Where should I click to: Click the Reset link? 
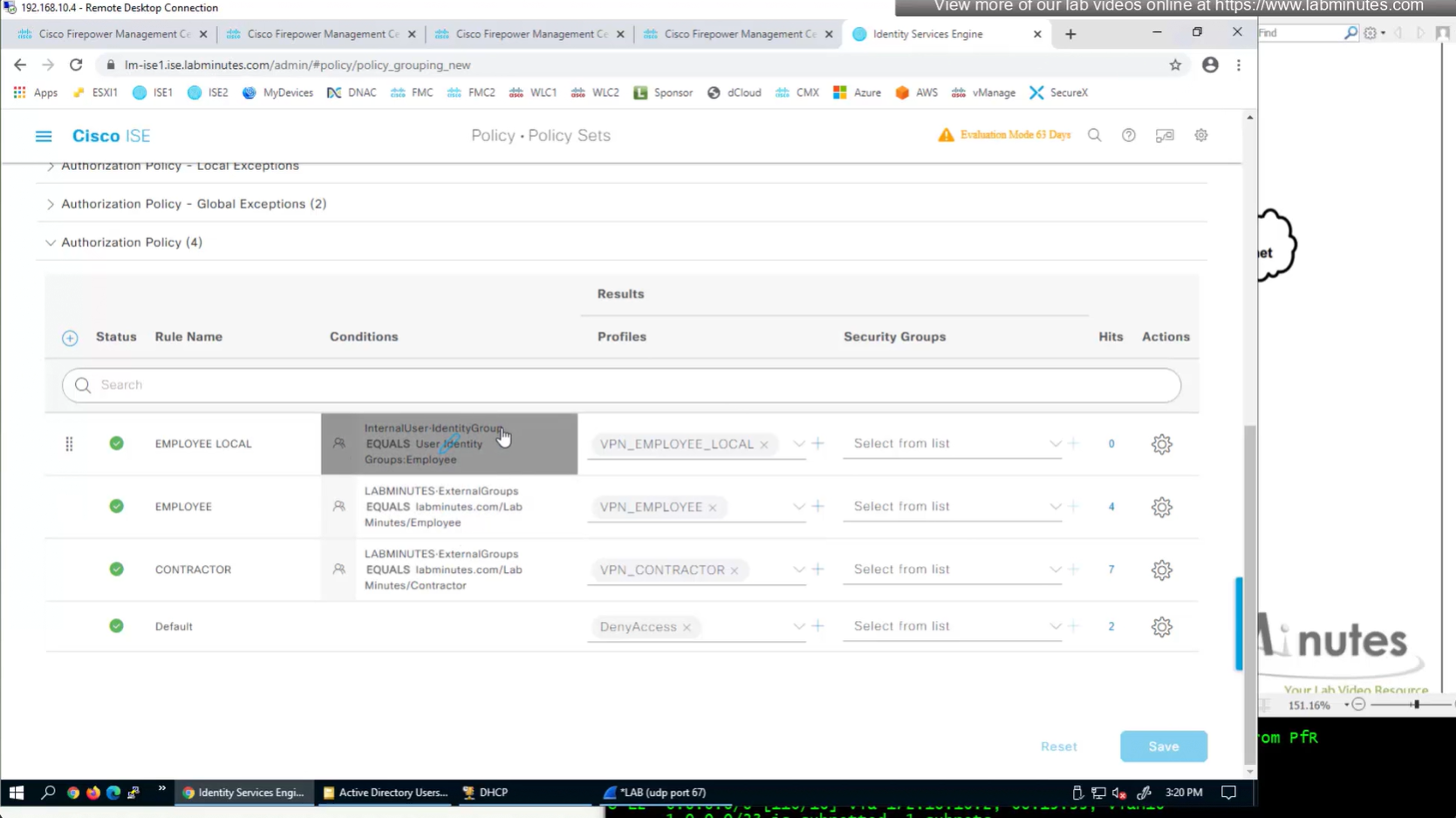tap(1058, 746)
